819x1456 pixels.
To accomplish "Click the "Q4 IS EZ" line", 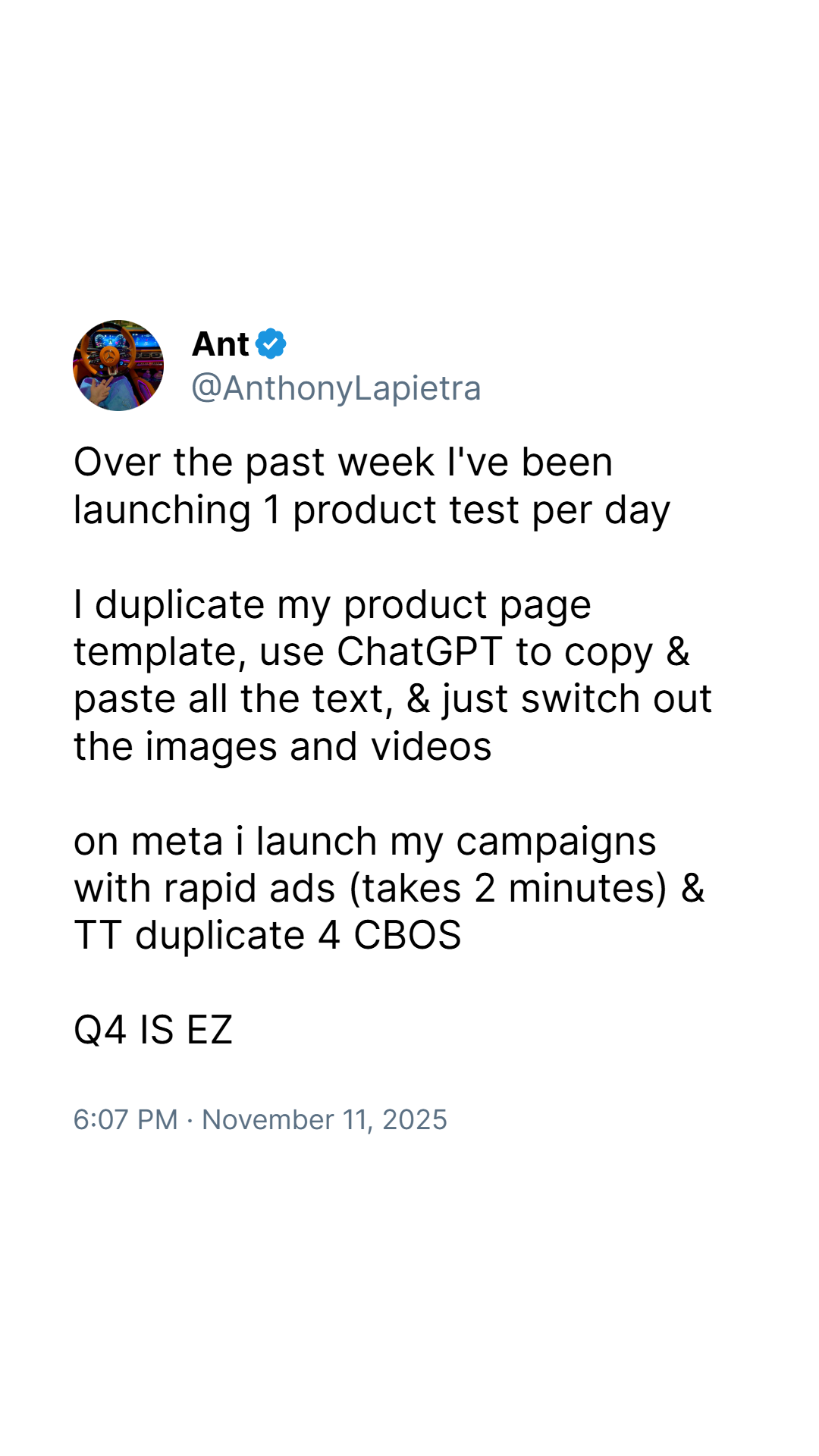I will coord(153,1030).
